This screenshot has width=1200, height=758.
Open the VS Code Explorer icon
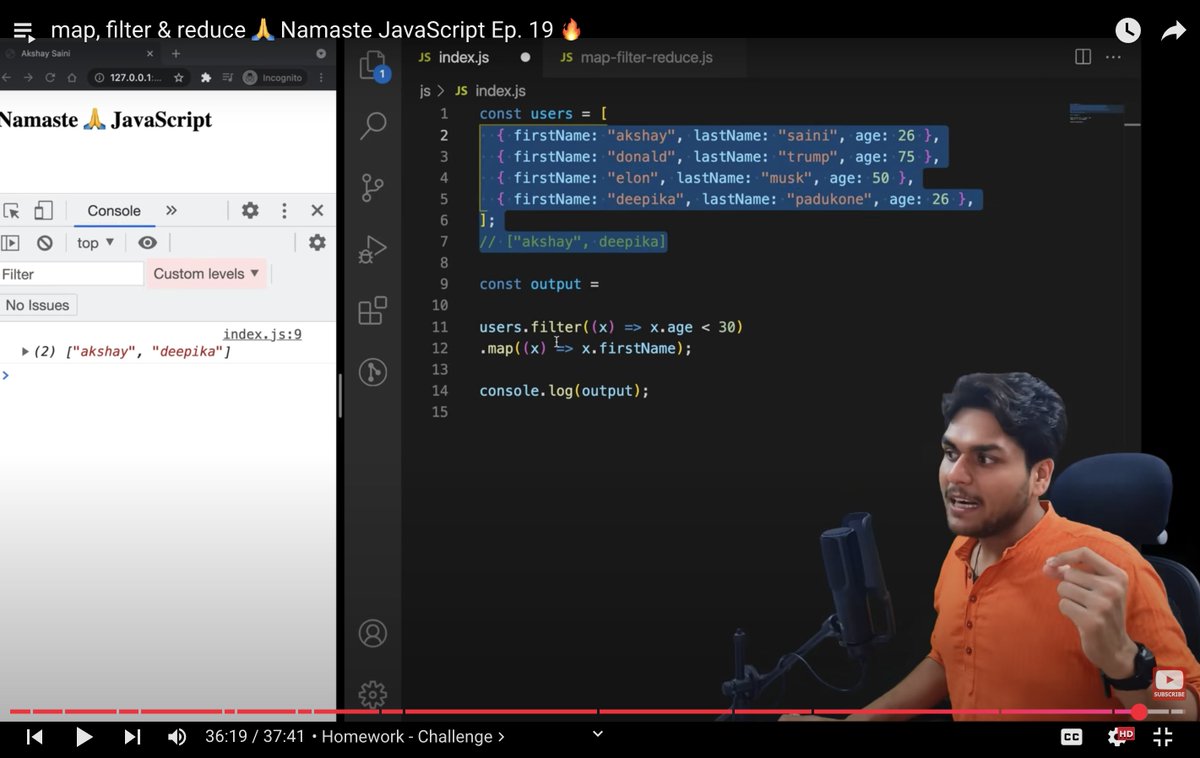[x=373, y=66]
